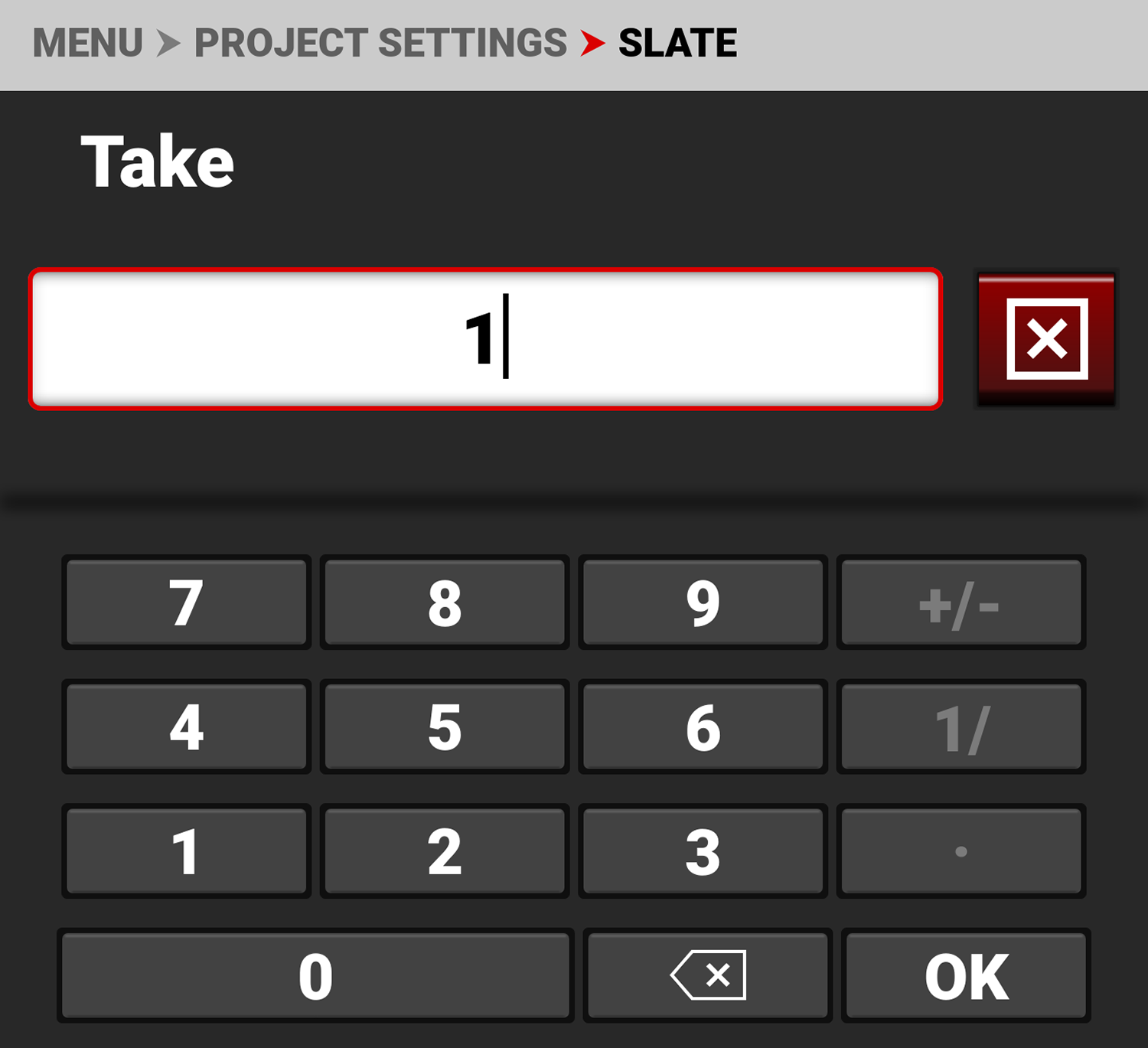Tap number 5 on keypad

[x=445, y=727]
